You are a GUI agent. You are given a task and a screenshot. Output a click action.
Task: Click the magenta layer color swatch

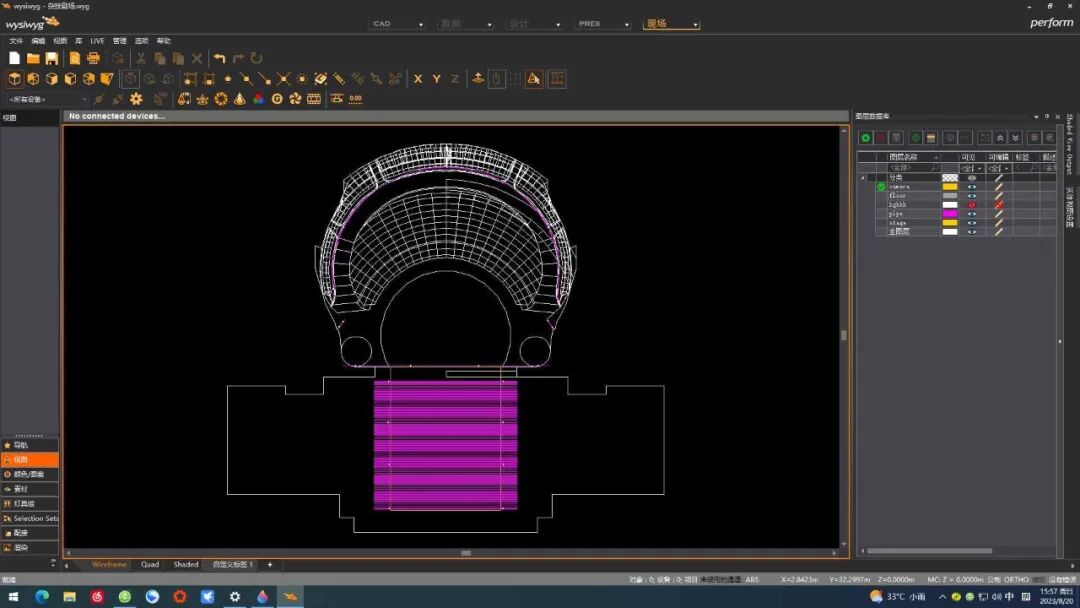(x=949, y=214)
